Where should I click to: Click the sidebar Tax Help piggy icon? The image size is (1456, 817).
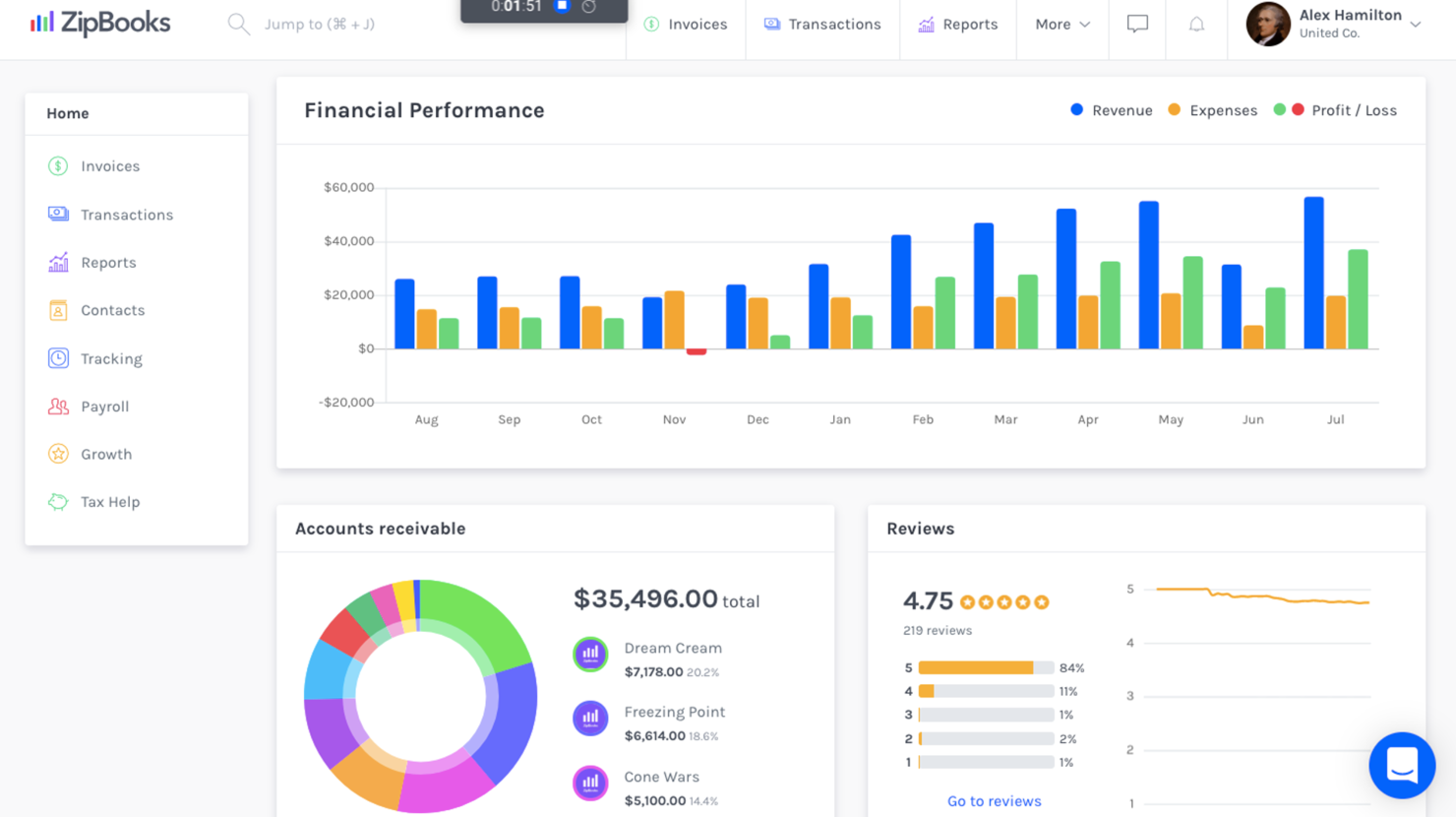(58, 501)
